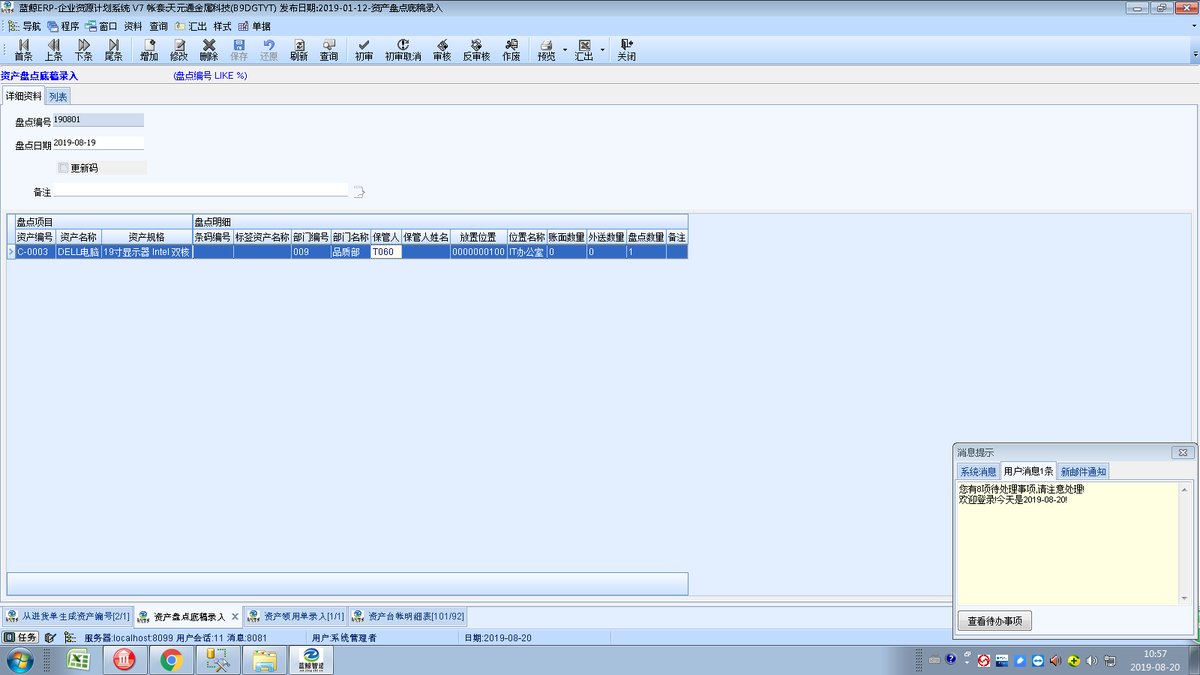1200x675 pixels.
Task: Click the 盘点日期 date input field
Action: tap(98, 143)
